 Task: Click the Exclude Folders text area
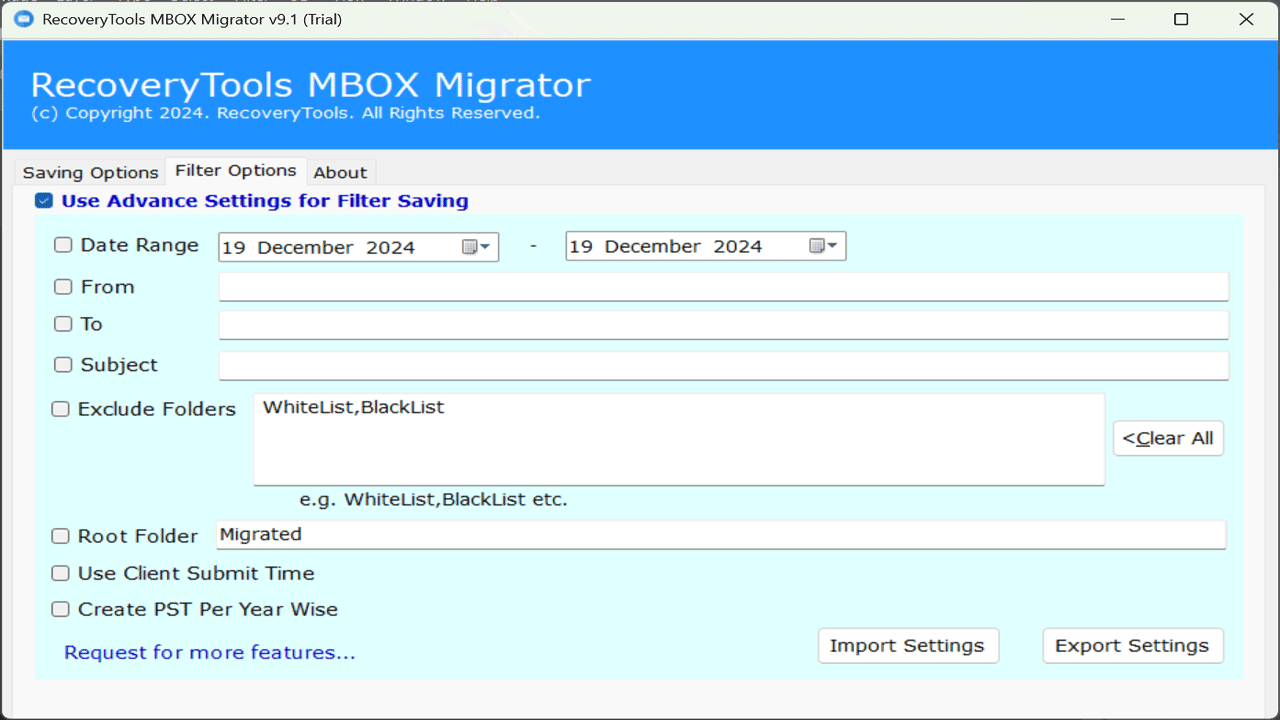pos(679,439)
